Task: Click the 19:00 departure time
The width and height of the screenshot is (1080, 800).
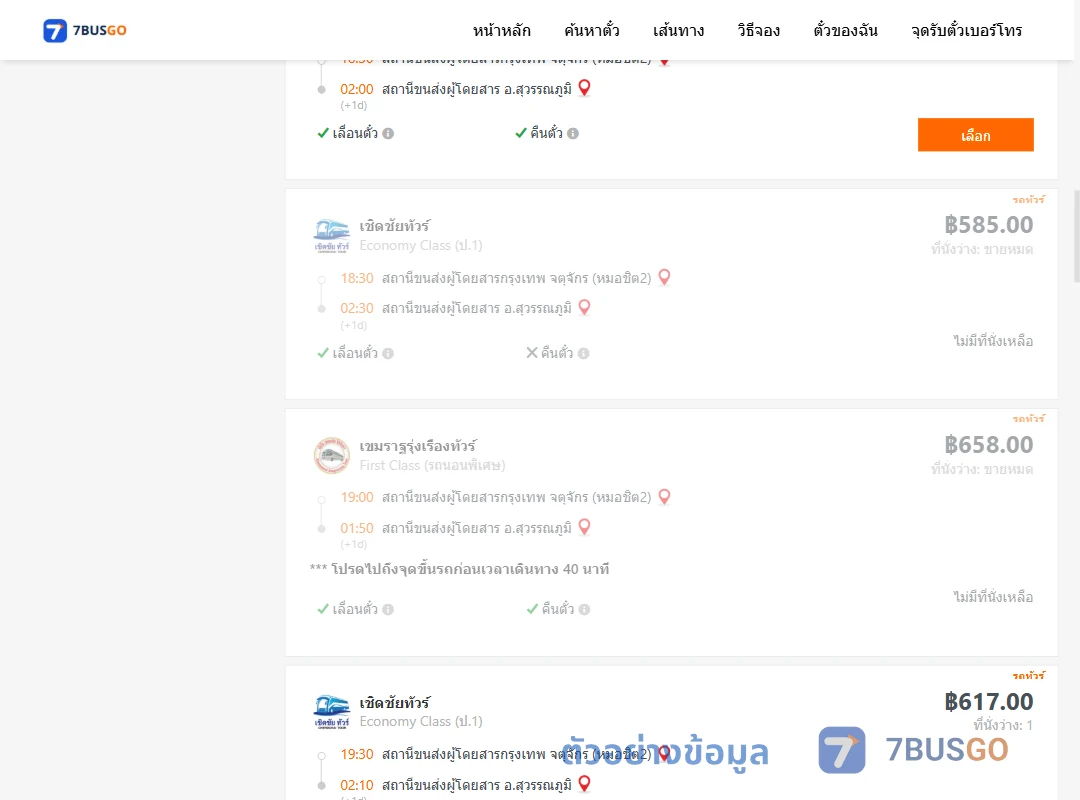Action: [357, 498]
